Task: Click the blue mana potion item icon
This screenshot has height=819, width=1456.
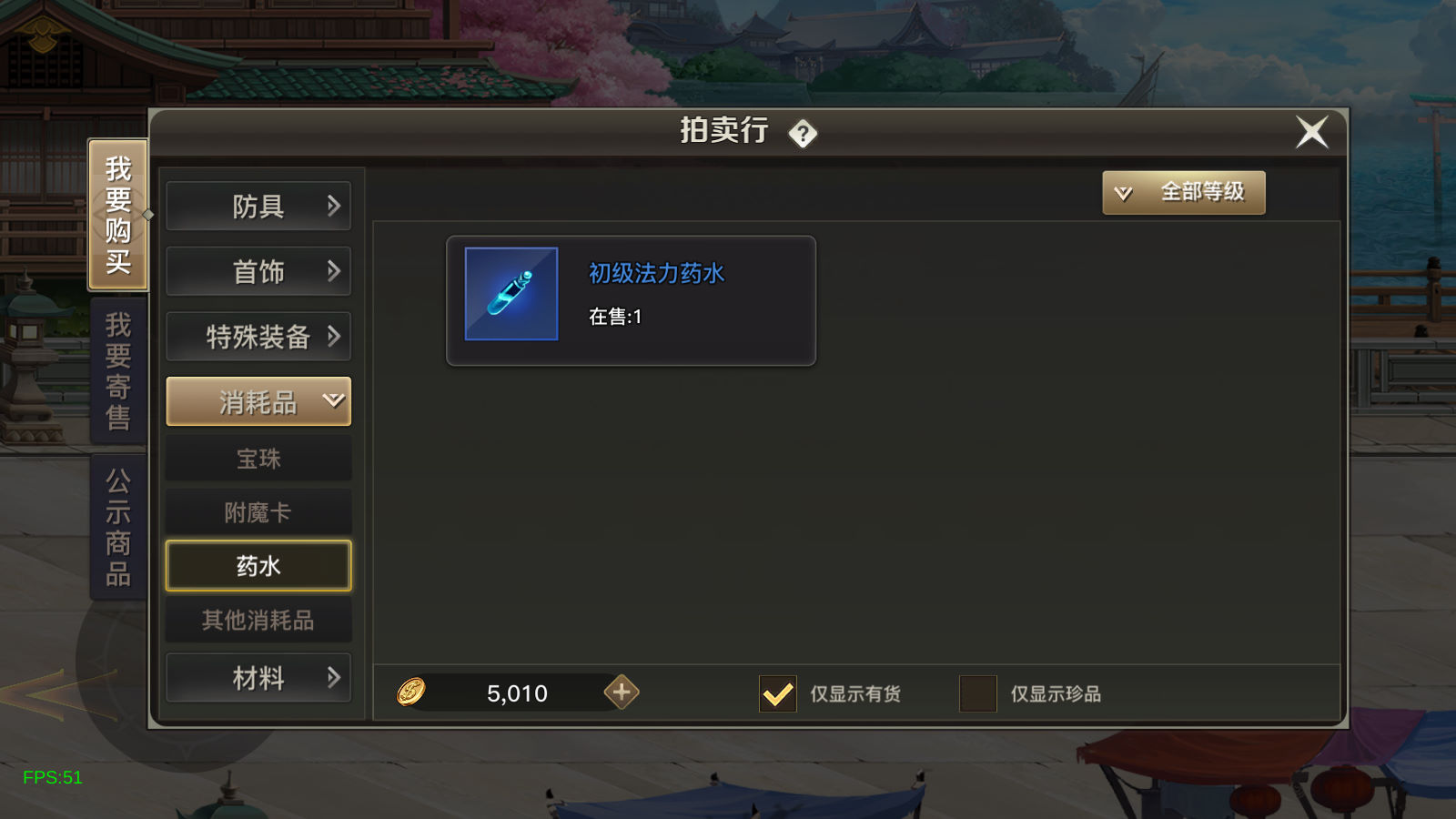Action: coord(511,294)
